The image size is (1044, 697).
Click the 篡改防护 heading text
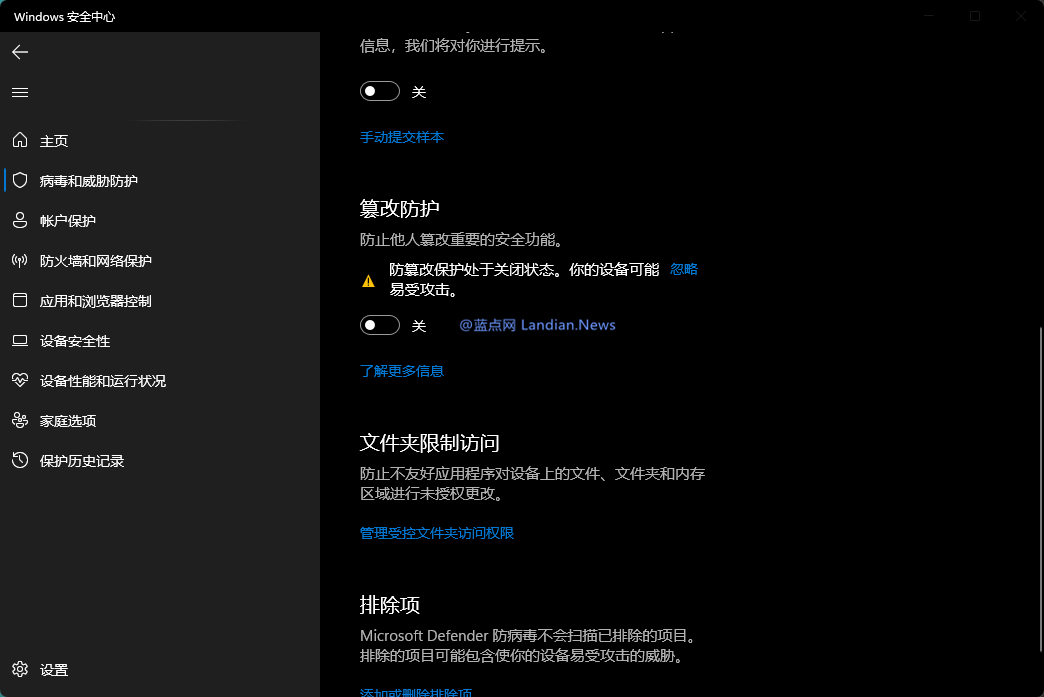tap(399, 208)
